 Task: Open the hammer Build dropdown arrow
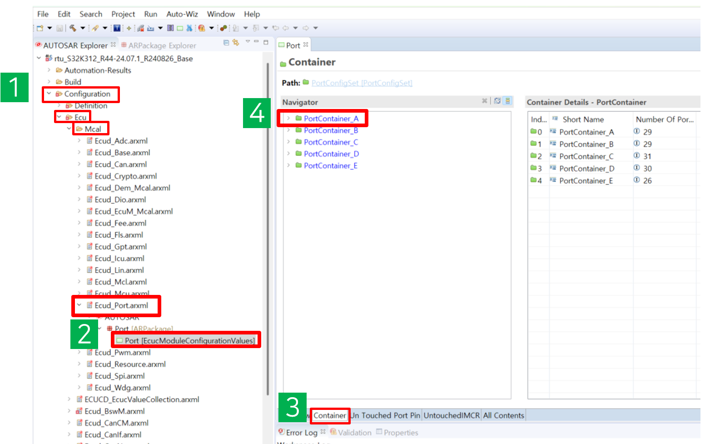click(x=83, y=28)
